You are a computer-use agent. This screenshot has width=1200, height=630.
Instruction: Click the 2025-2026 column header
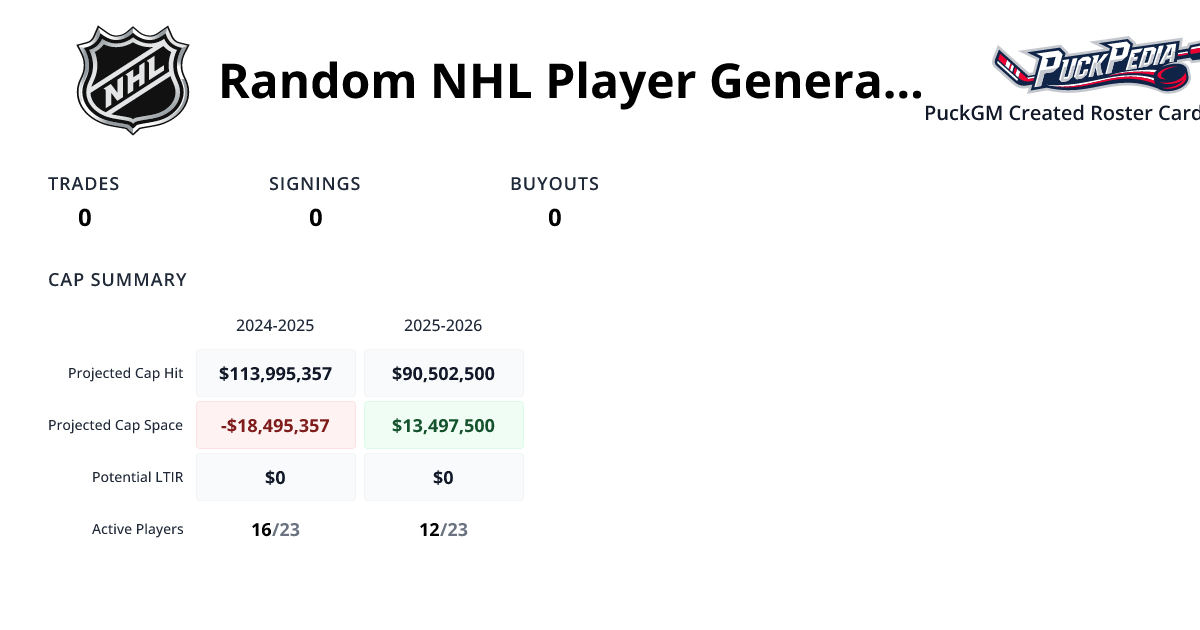click(x=443, y=325)
